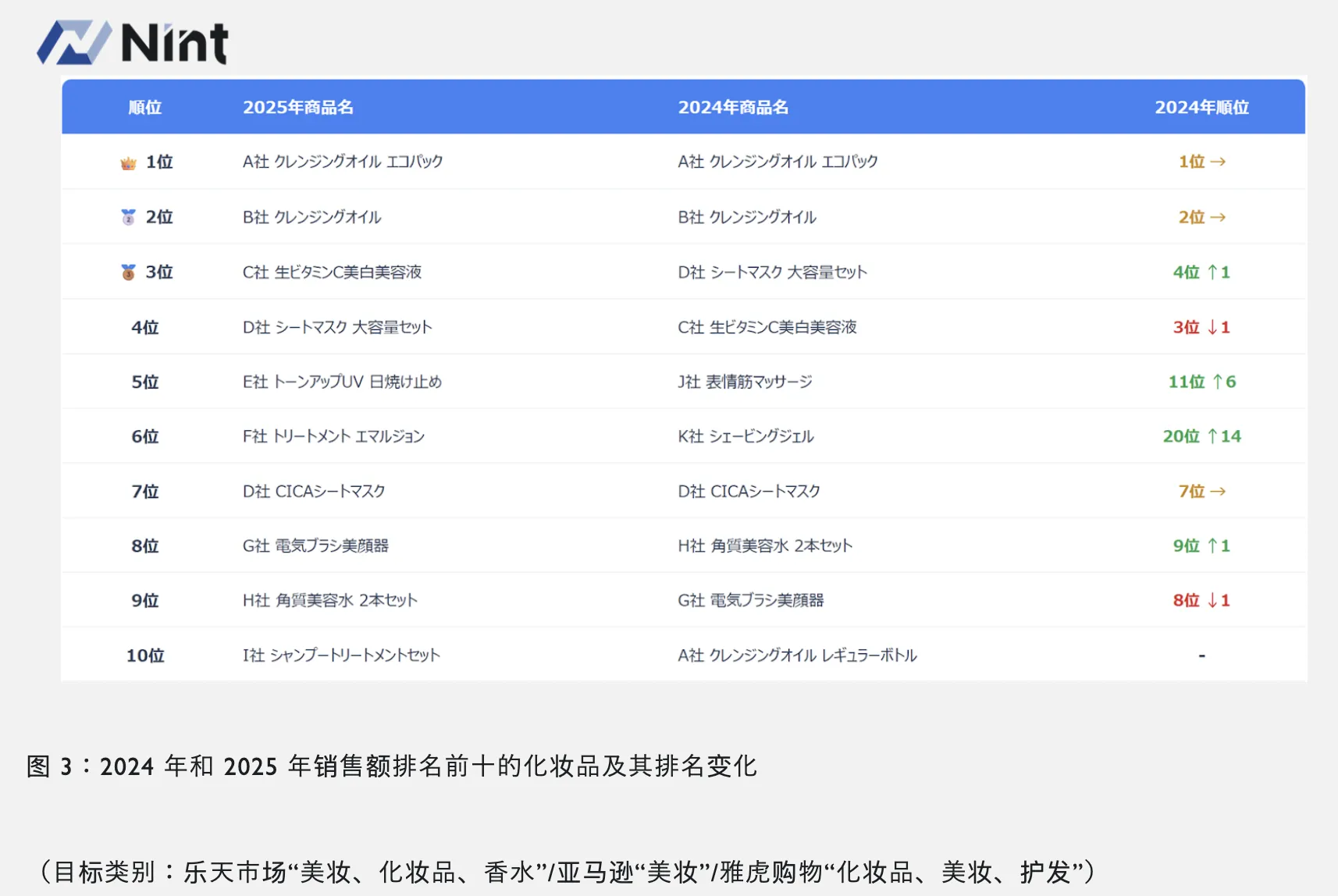Select the 2024年順位 column header
Viewport: 1338px width, 896px height.
[1201, 107]
